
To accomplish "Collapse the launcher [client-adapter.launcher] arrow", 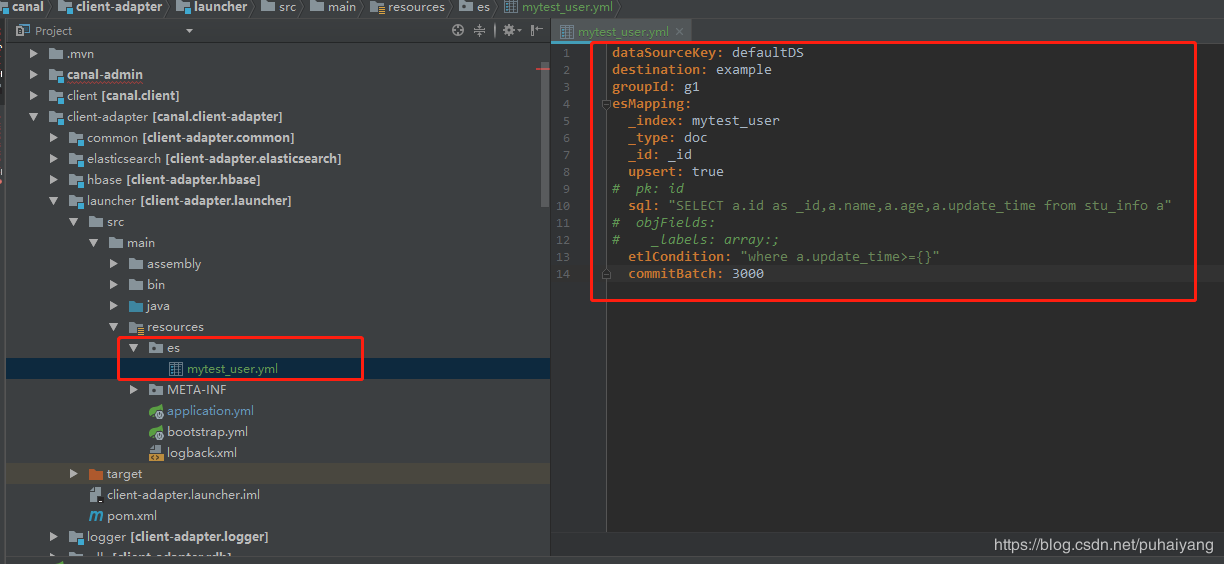I will pyautogui.click(x=54, y=201).
